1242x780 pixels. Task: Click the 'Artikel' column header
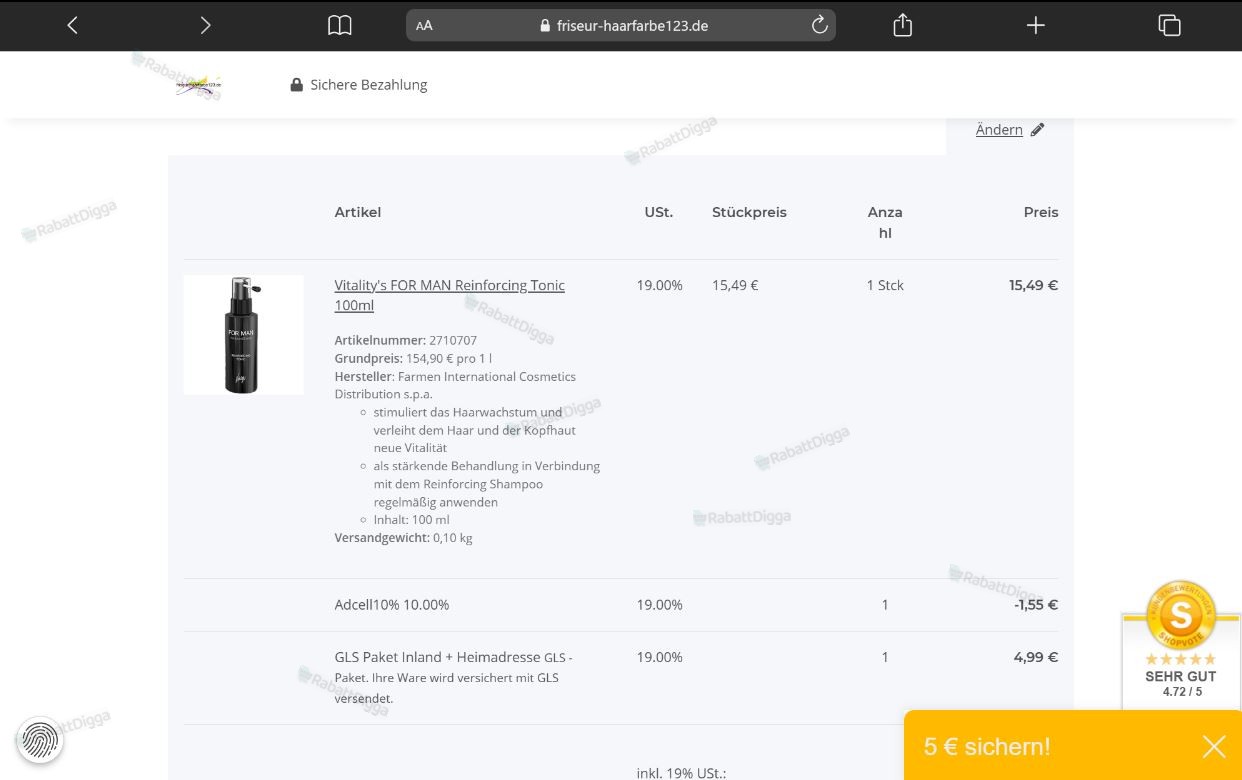357,212
